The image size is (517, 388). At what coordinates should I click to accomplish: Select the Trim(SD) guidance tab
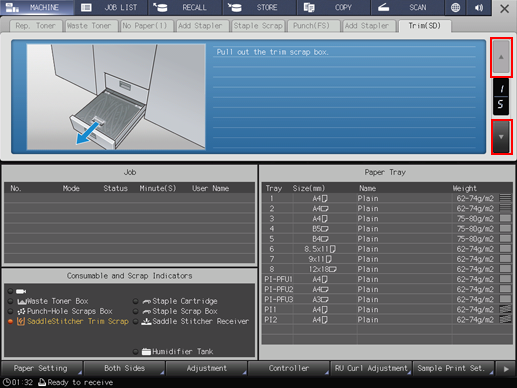point(424,26)
